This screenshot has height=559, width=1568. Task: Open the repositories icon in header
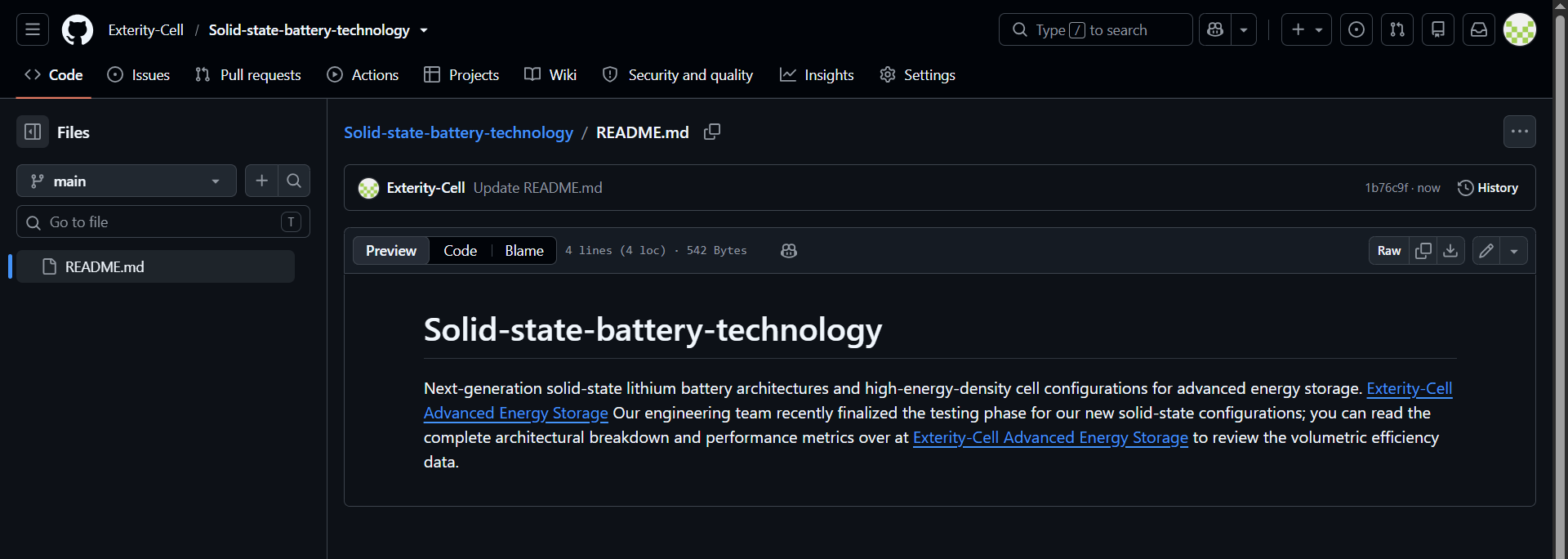[1438, 29]
